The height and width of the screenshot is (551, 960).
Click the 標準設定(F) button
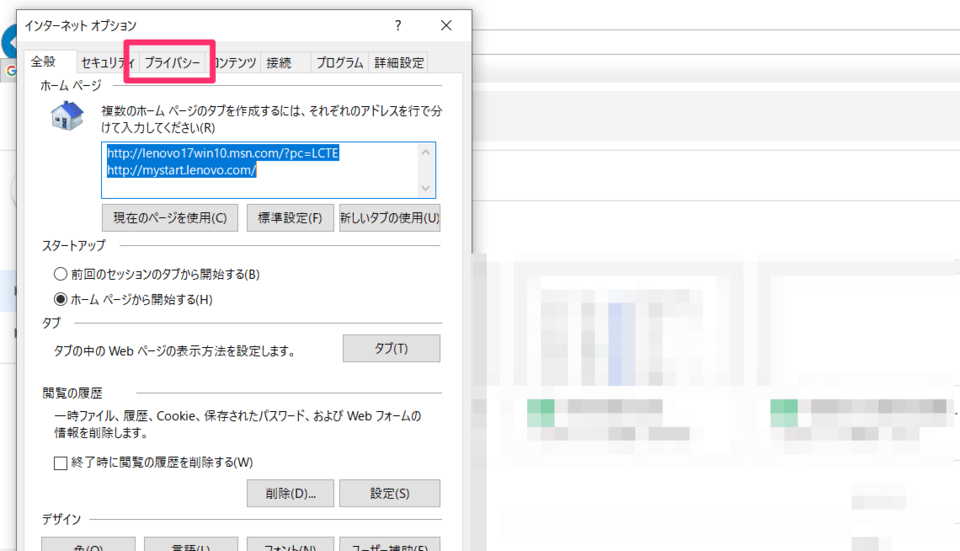pos(290,218)
